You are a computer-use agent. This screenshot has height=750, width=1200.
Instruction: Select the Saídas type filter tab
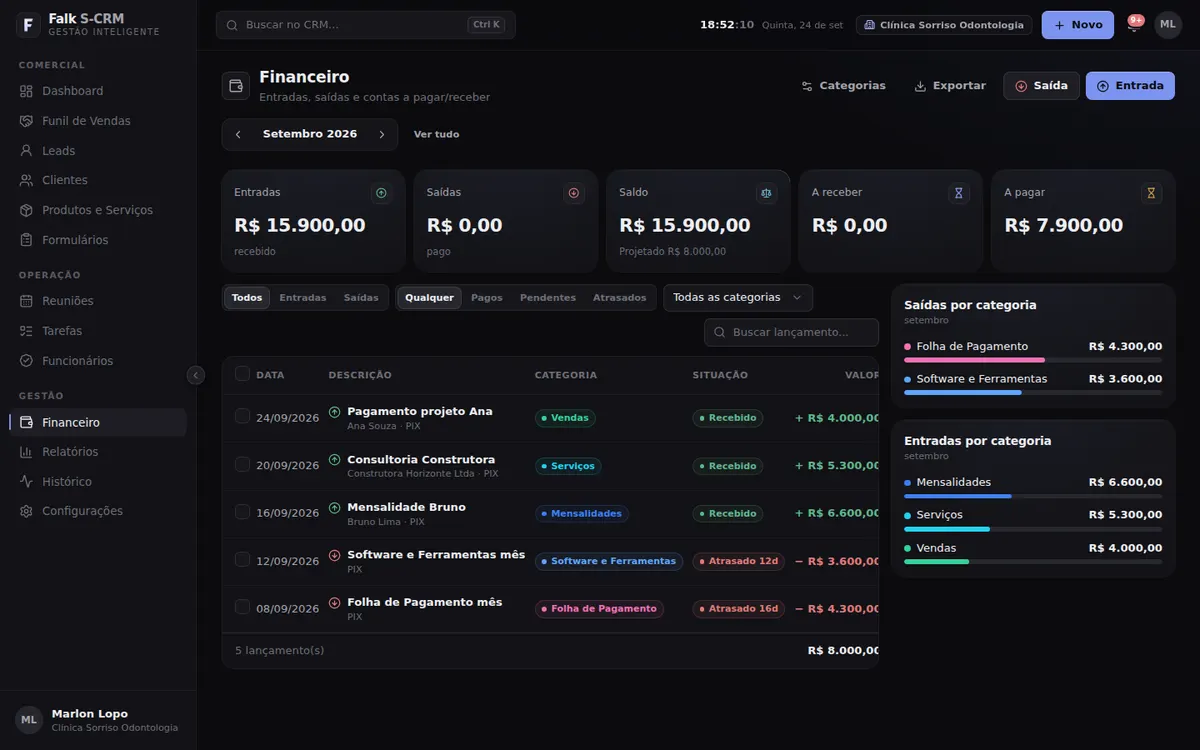(361, 298)
